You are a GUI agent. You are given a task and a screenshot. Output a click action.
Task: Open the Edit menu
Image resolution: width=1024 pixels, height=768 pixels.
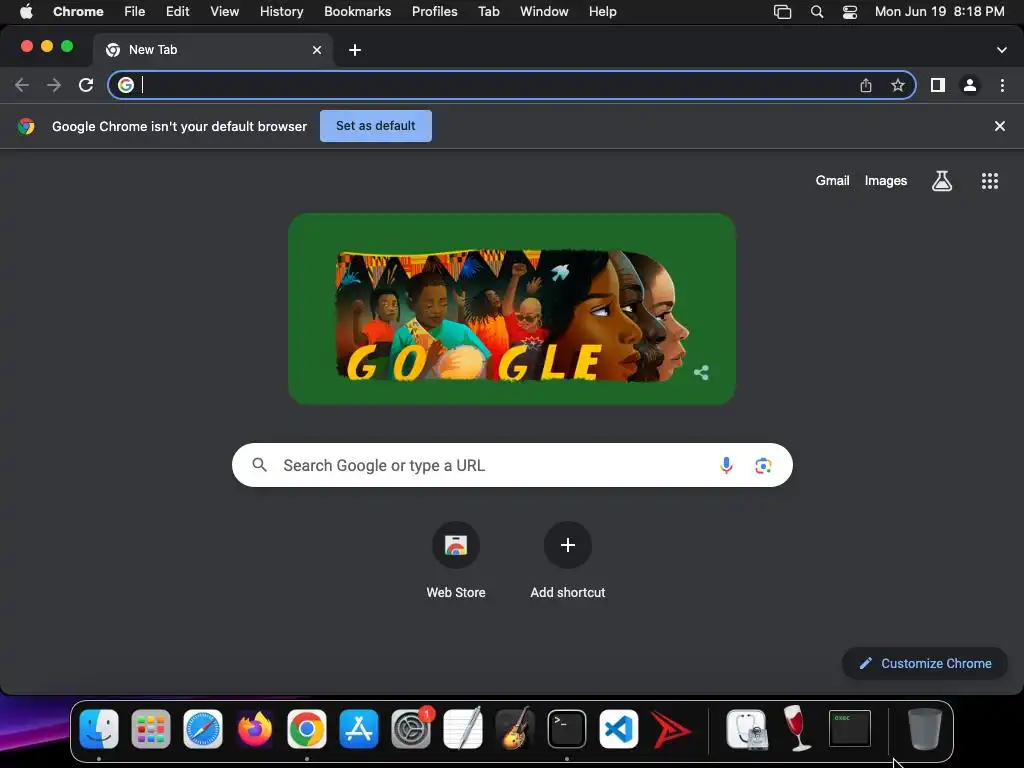(x=178, y=12)
